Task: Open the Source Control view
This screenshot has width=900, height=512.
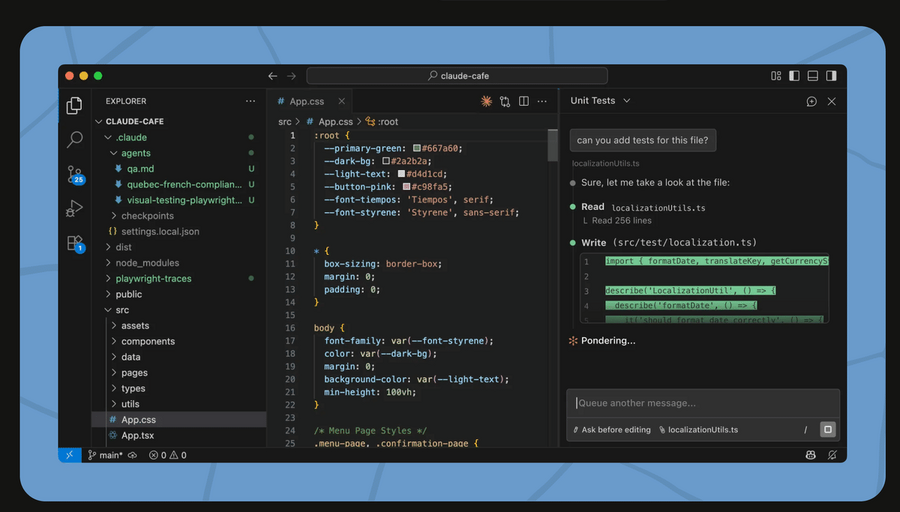Action: pyautogui.click(x=75, y=174)
